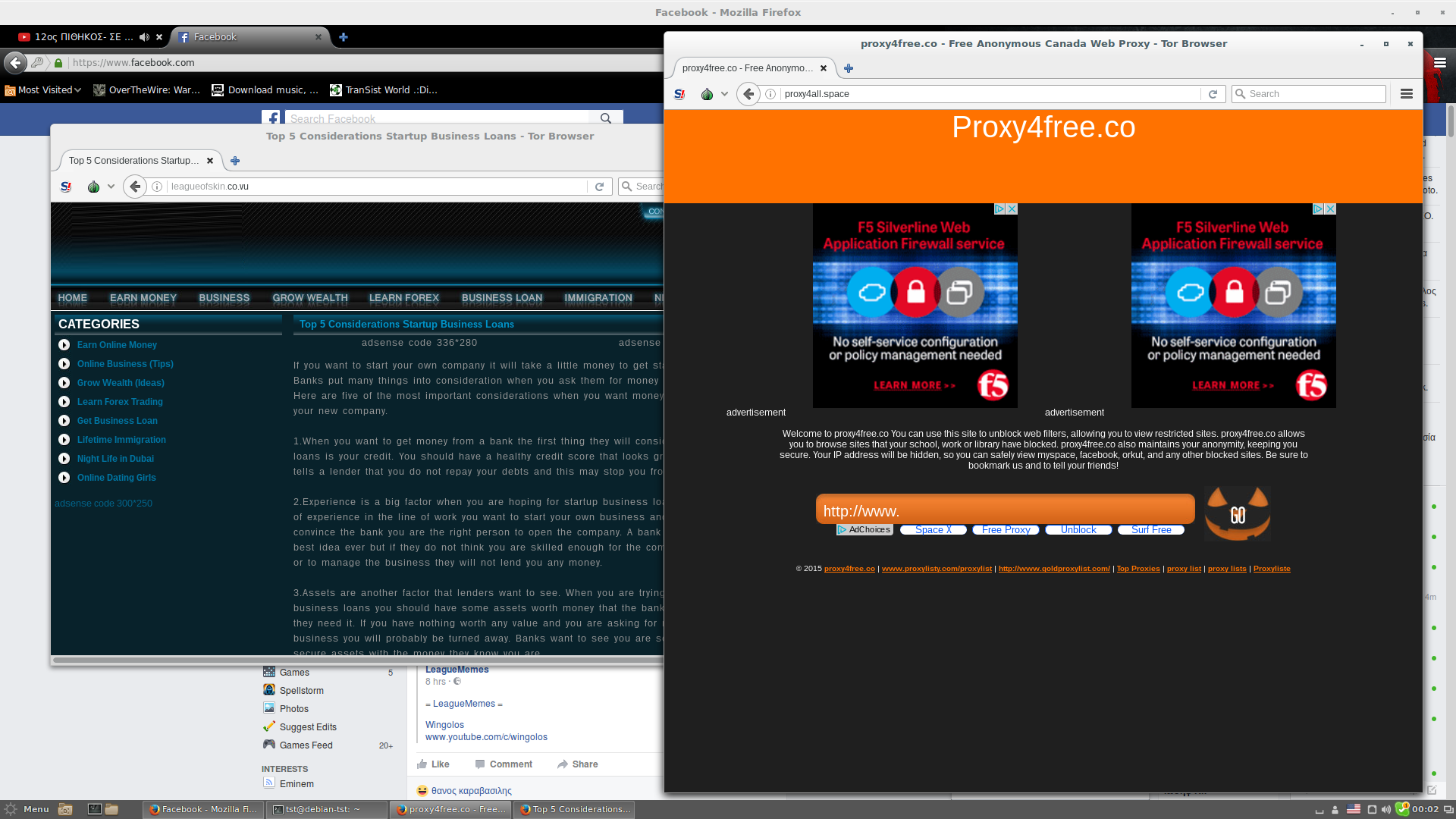The width and height of the screenshot is (1456, 819).
Task: Click the Tor onion icon in proxy4free window
Action: [x=707, y=94]
